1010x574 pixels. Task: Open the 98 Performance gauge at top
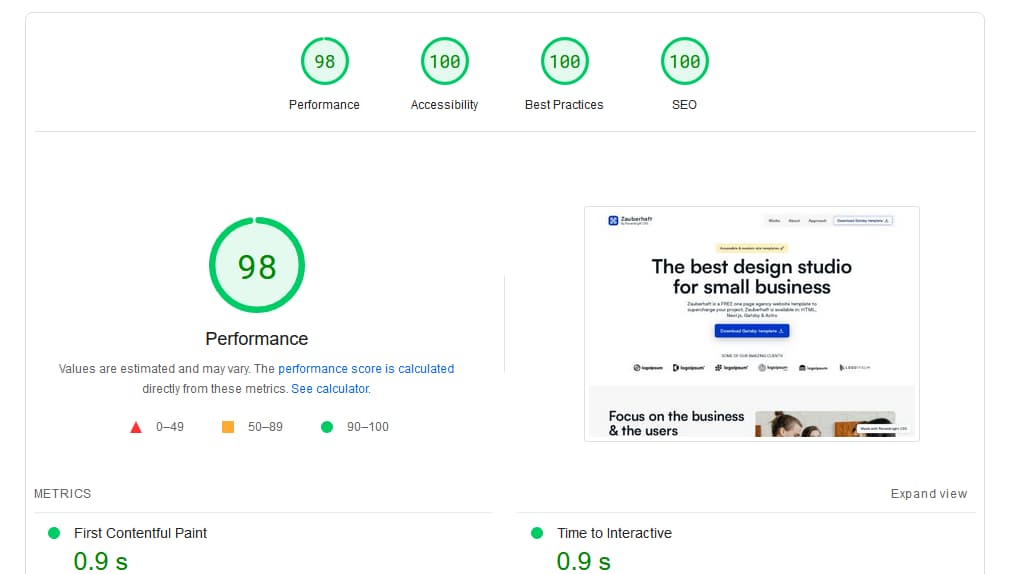pos(325,61)
